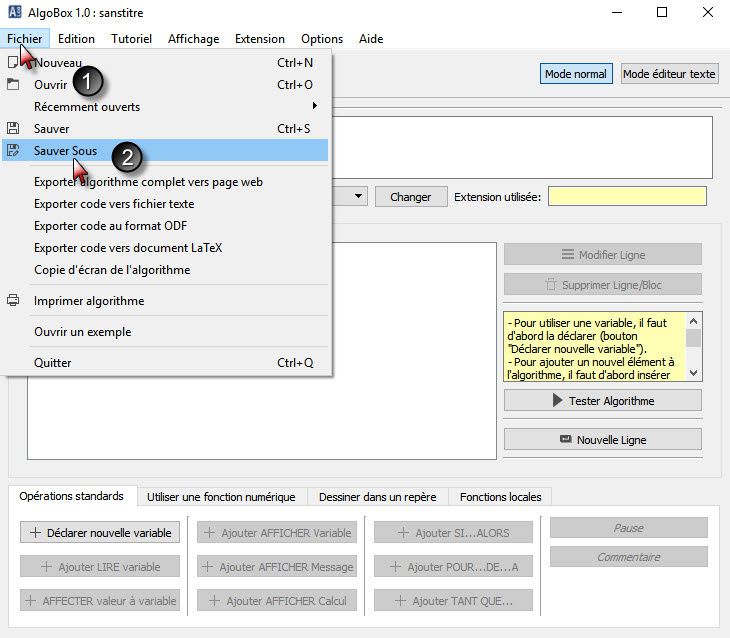This screenshot has height=638, width=730.
Task: Click AFFECTER valeur à variable button
Action: 100,600
